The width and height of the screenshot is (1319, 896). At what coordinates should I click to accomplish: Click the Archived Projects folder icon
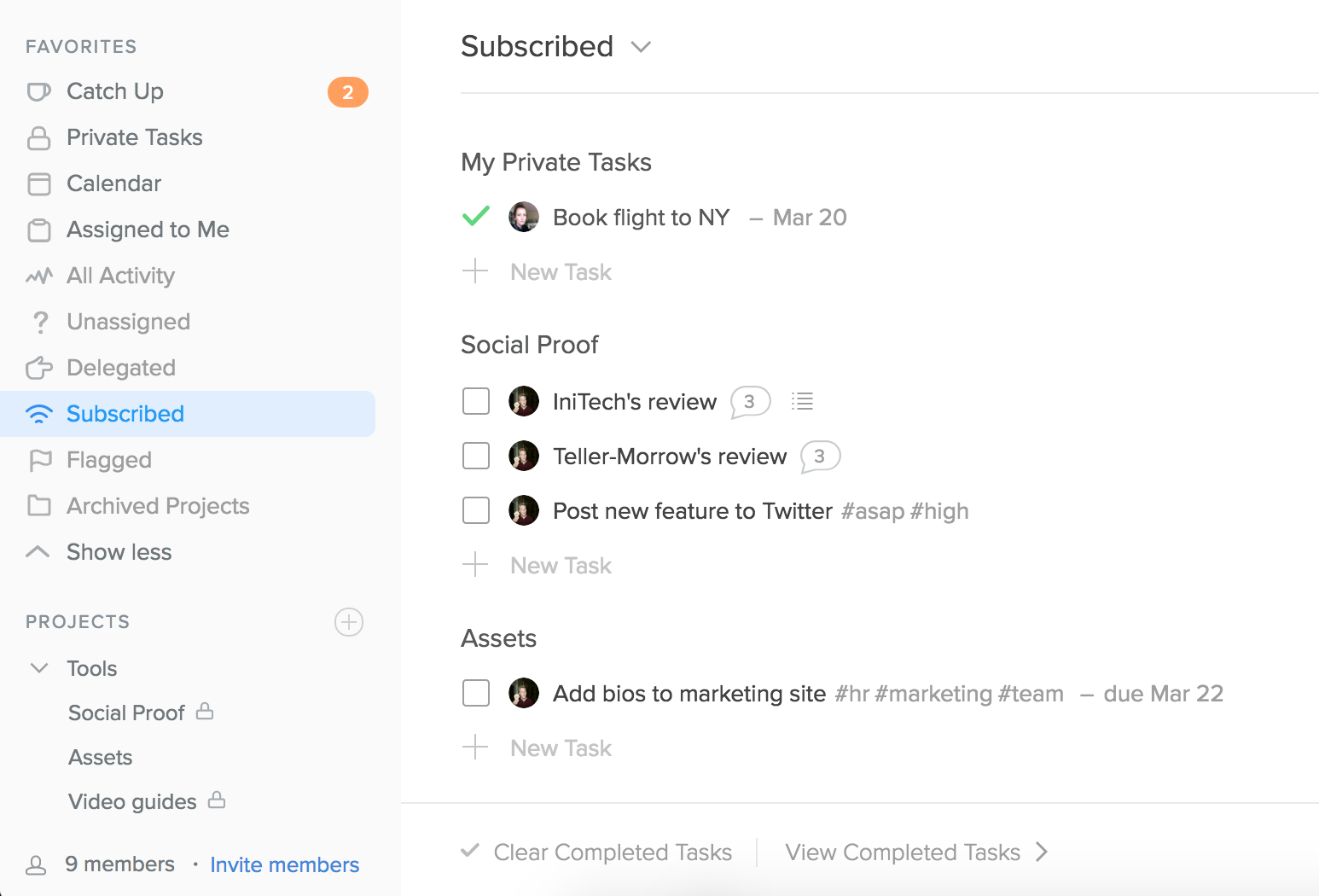coord(39,506)
